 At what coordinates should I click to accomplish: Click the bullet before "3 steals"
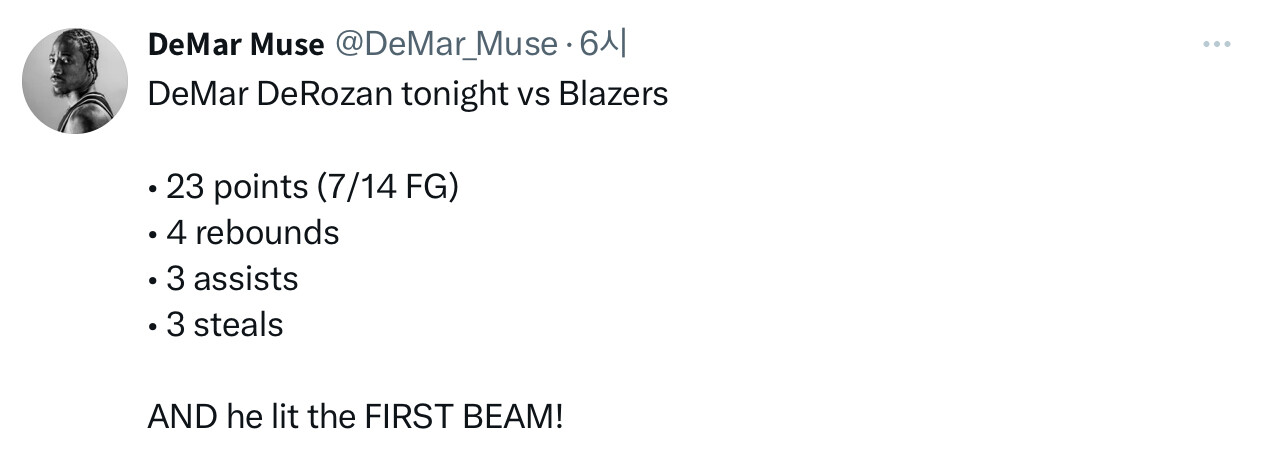tap(152, 326)
